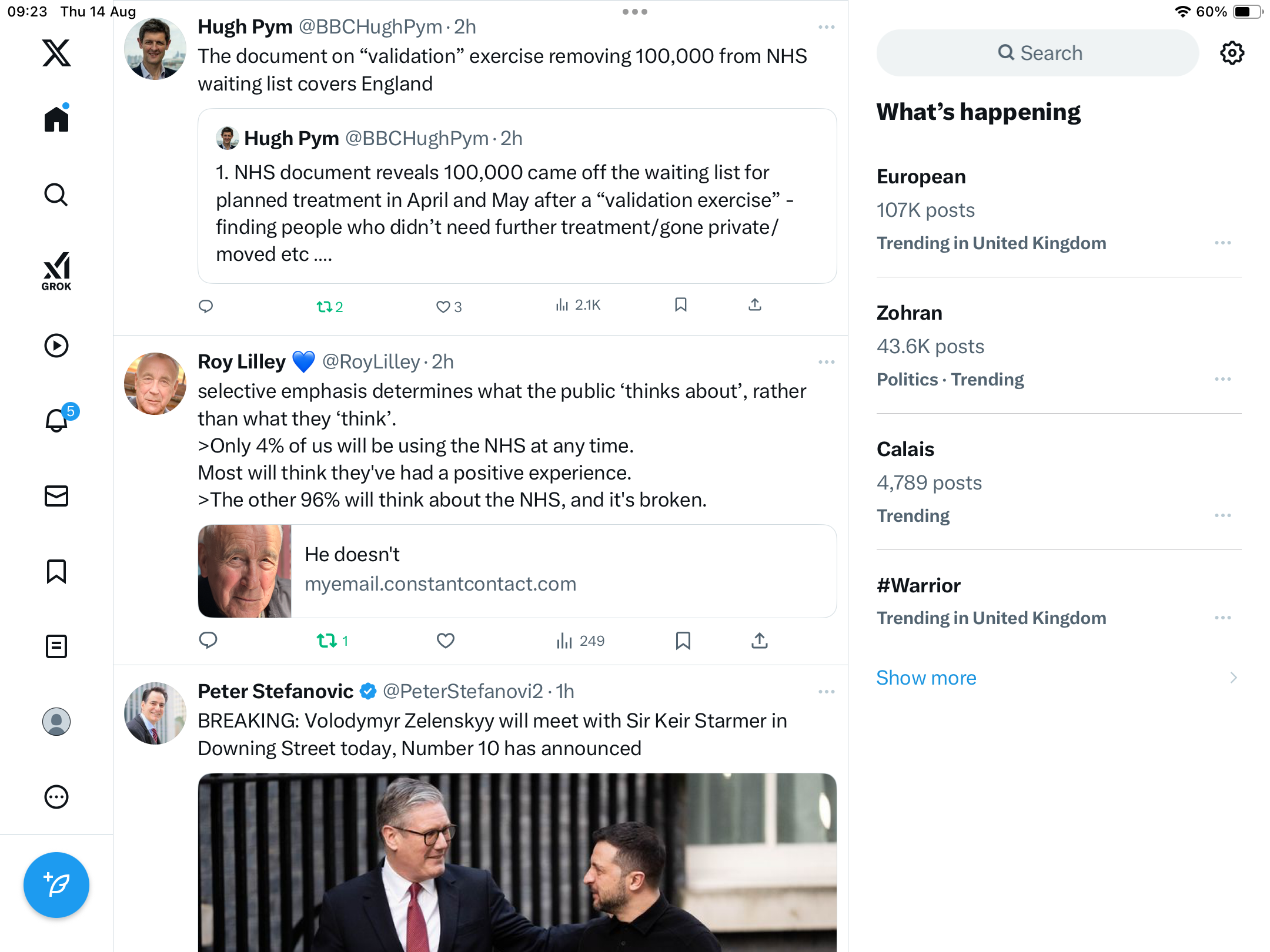1270x952 pixels.
Task: Open the Calais trending topic
Action: pos(905,449)
